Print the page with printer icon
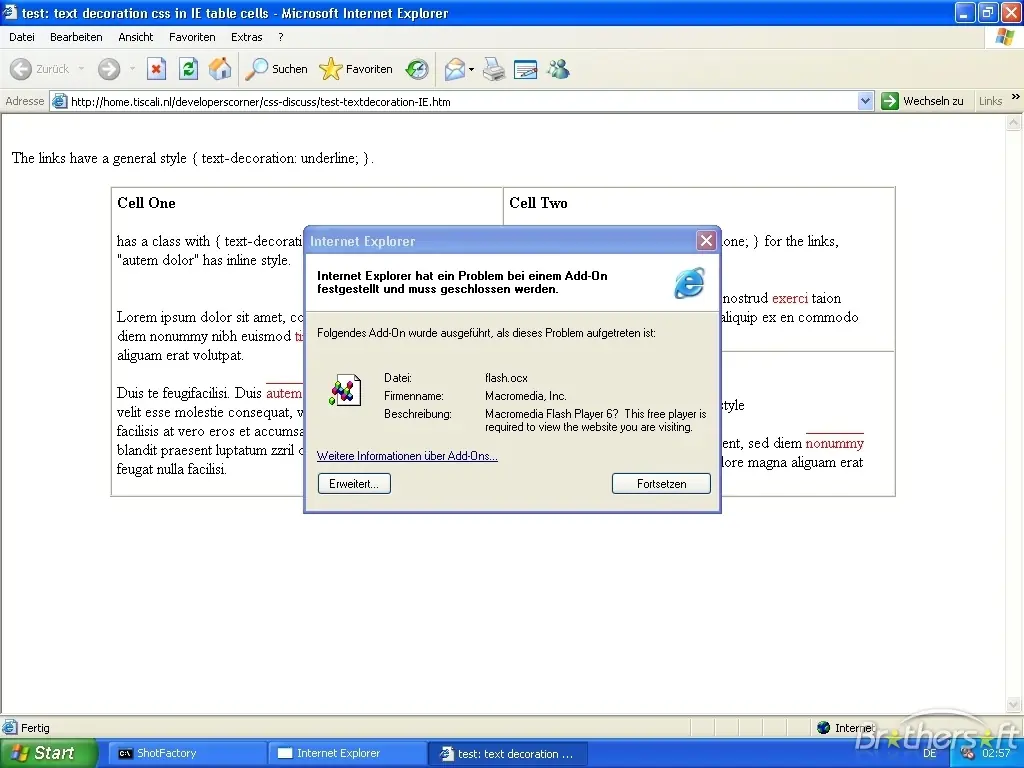The height and width of the screenshot is (768, 1024). tap(494, 69)
